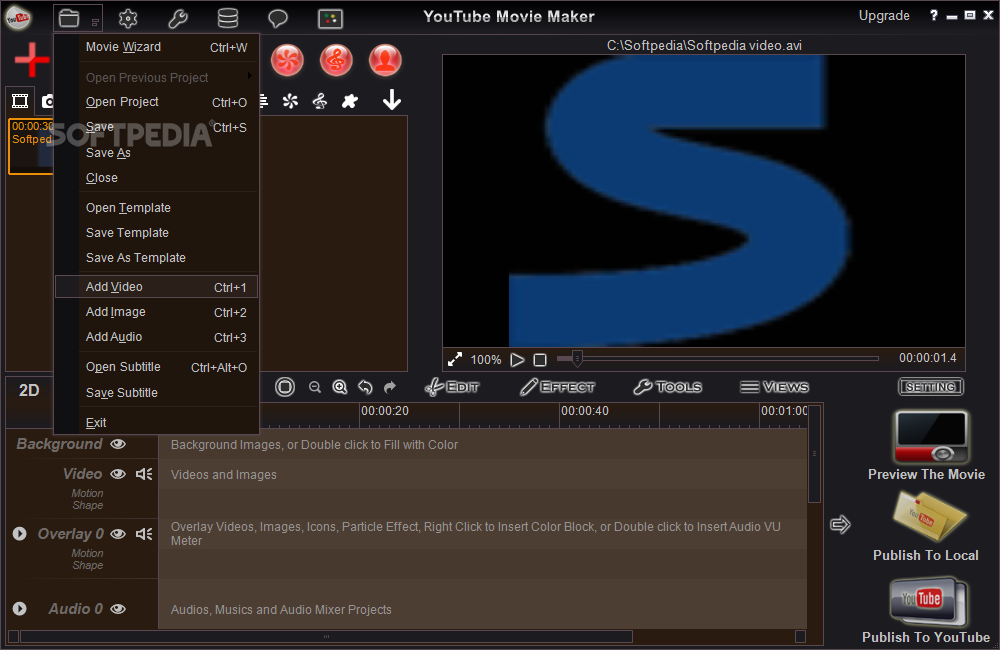Mute the Video track speaker

(x=144, y=474)
